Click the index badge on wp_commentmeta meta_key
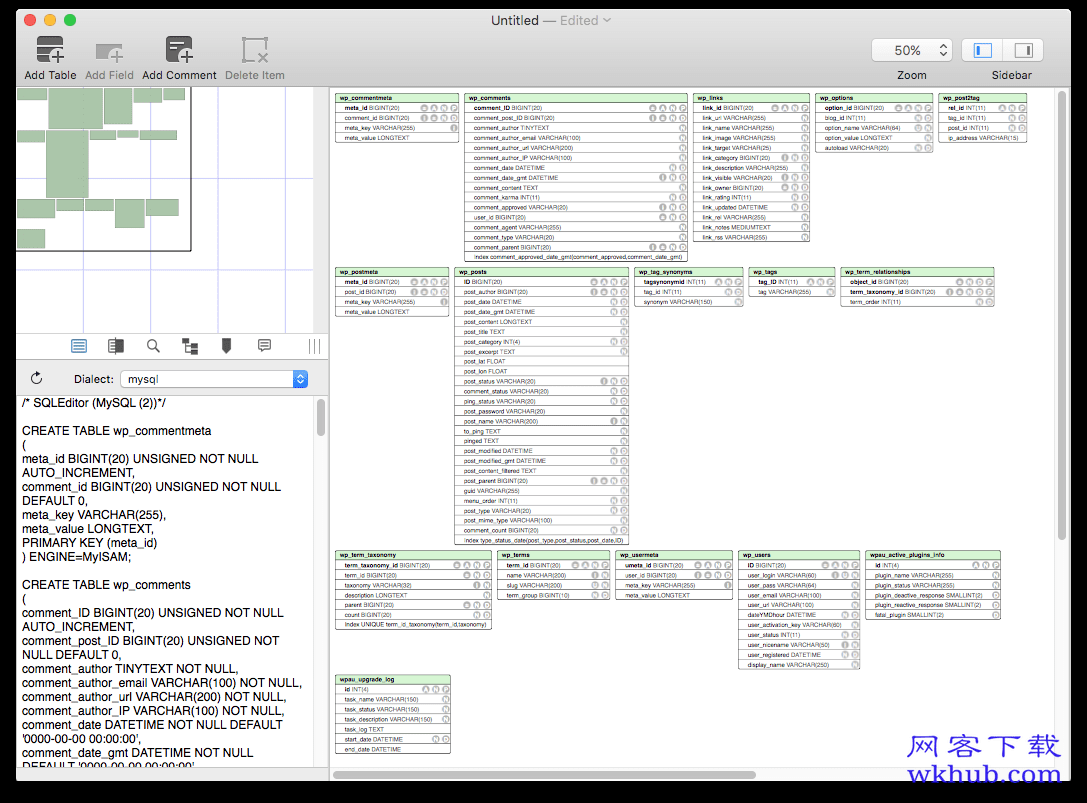1087x803 pixels. pos(454,128)
